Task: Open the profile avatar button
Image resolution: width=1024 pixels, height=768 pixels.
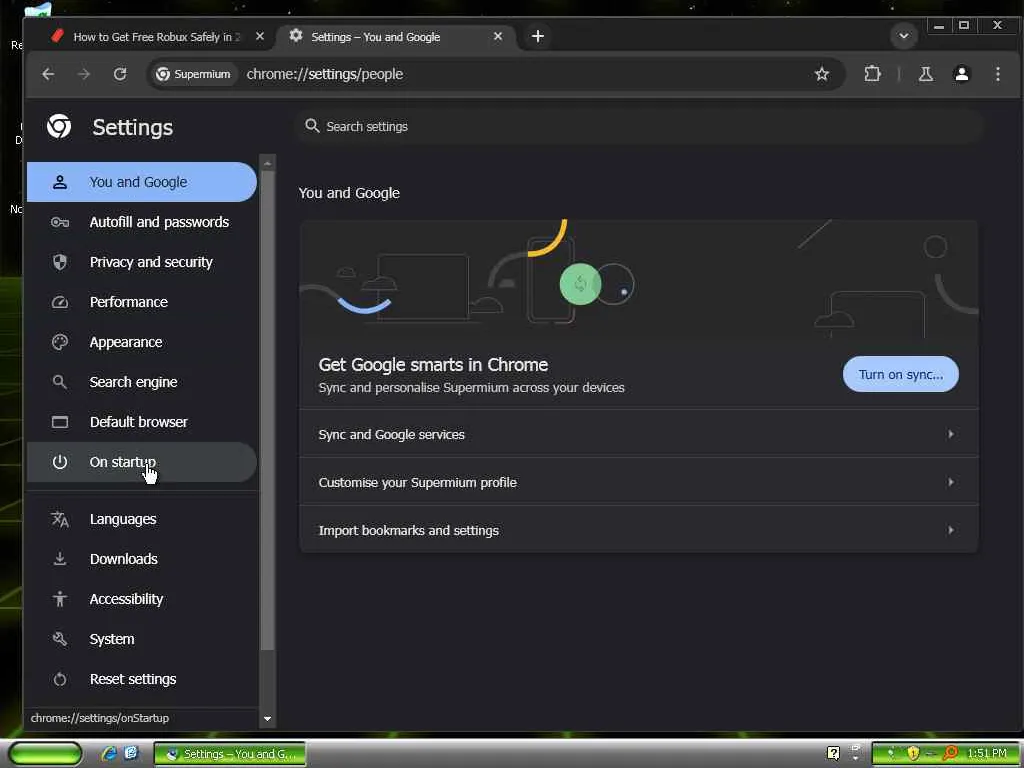Action: click(961, 74)
